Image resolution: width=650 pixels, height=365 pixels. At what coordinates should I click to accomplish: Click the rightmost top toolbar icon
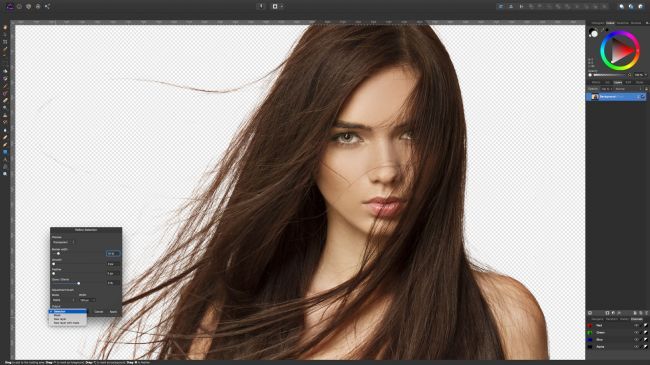pyautogui.click(x=640, y=7)
